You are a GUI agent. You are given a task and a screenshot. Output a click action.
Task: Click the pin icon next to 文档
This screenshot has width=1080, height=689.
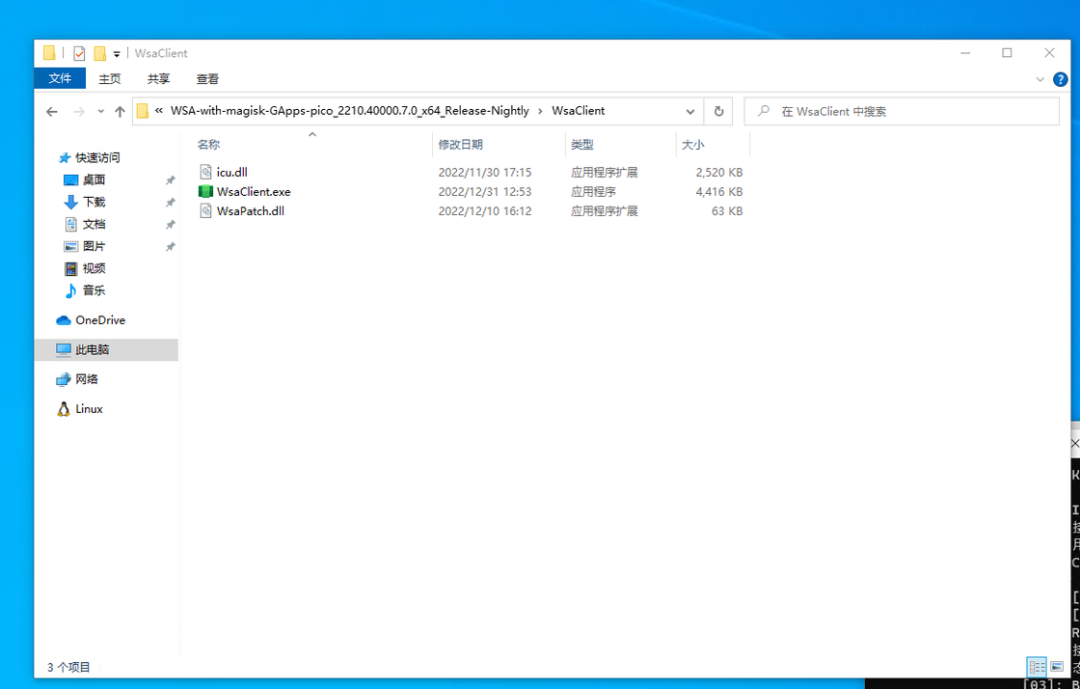(170, 225)
